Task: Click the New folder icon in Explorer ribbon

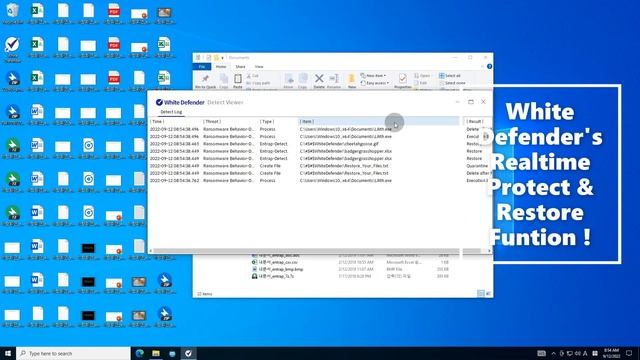Action: pyautogui.click(x=351, y=81)
